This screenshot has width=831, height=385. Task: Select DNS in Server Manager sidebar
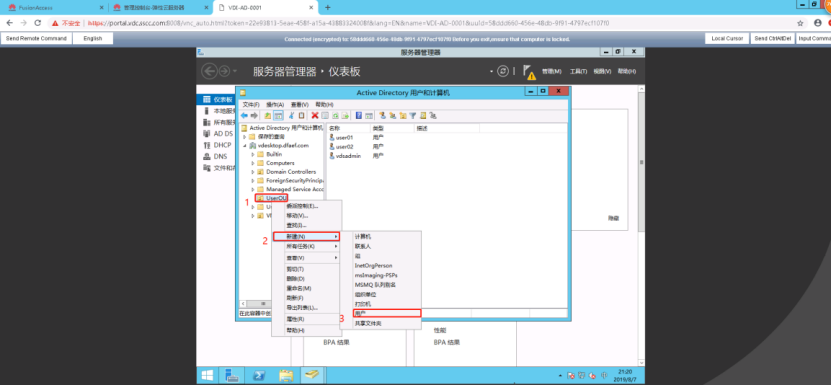point(215,156)
